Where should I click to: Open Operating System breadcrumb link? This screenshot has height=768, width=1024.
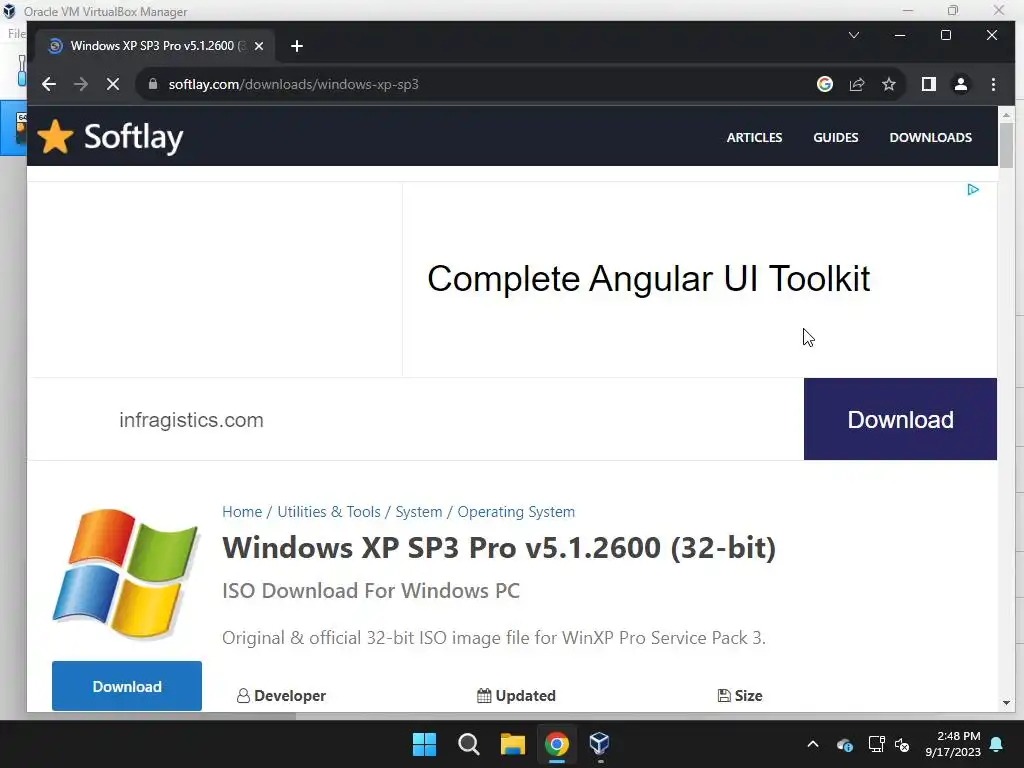click(x=516, y=511)
